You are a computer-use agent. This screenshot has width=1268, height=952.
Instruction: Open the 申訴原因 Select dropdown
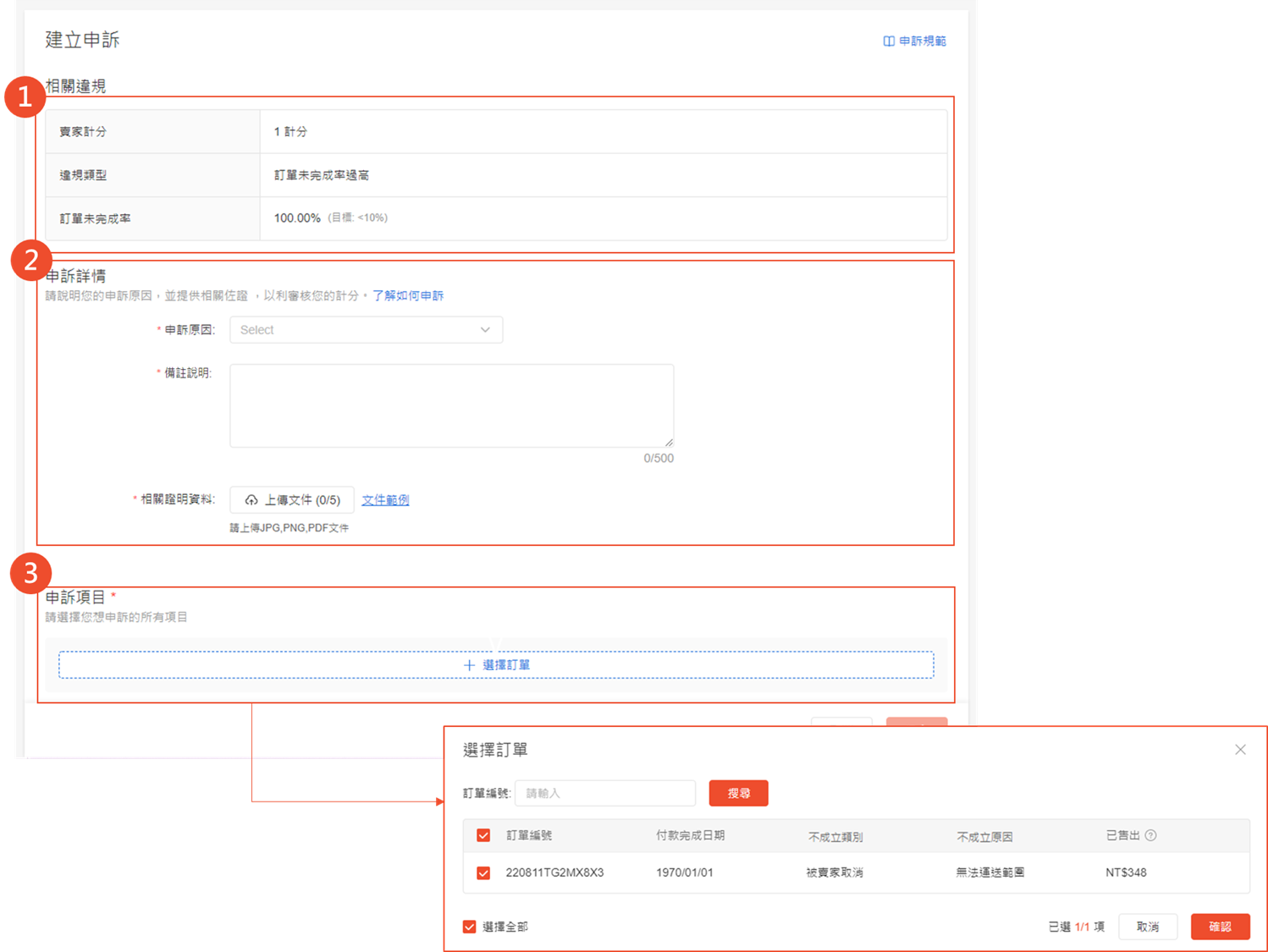pyautogui.click(x=366, y=329)
